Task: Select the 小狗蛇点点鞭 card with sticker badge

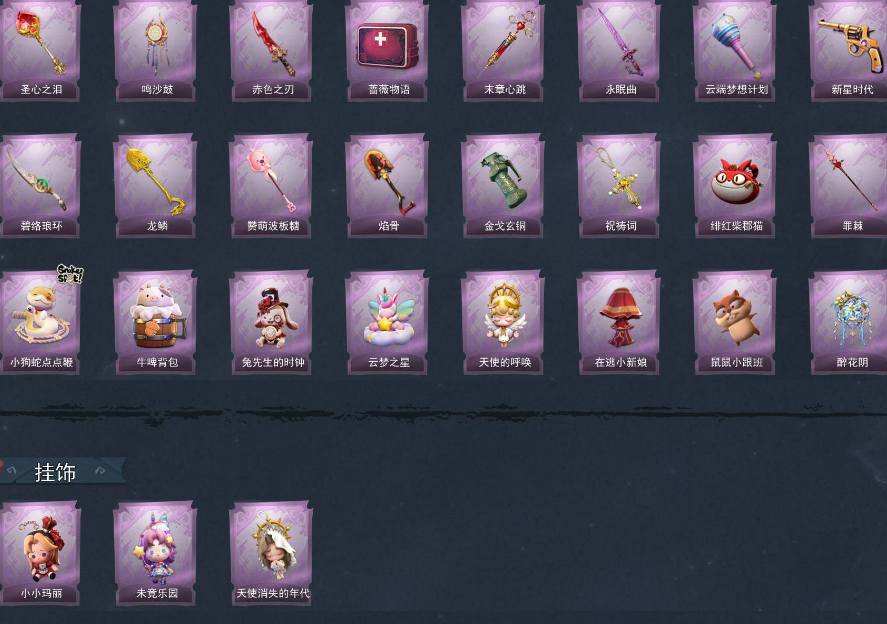Action: [39, 322]
